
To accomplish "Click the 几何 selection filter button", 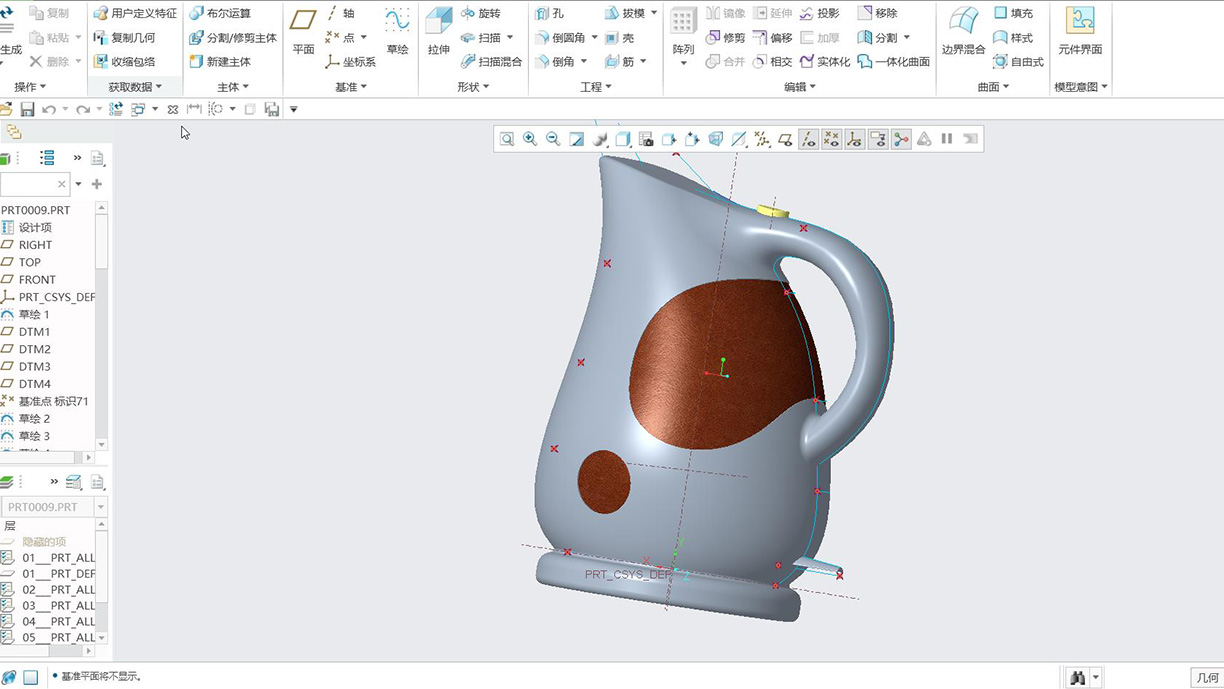I will pyautogui.click(x=1208, y=677).
